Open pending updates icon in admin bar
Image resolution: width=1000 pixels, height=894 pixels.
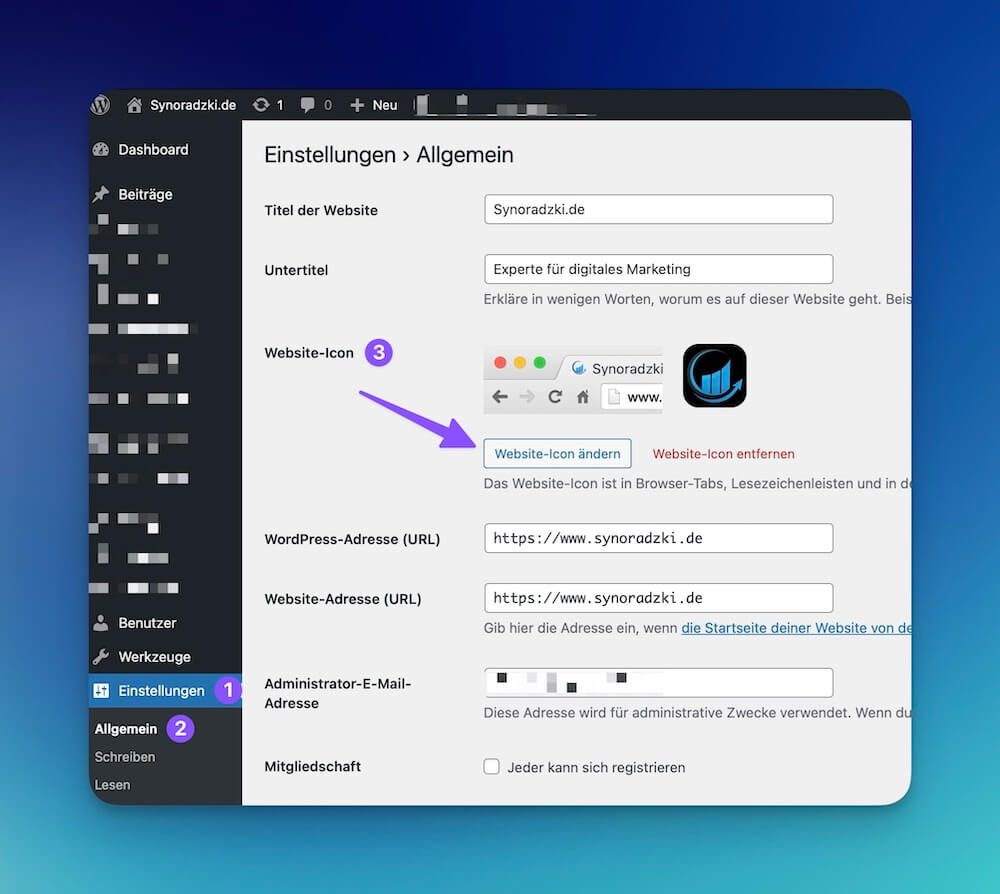pos(261,105)
